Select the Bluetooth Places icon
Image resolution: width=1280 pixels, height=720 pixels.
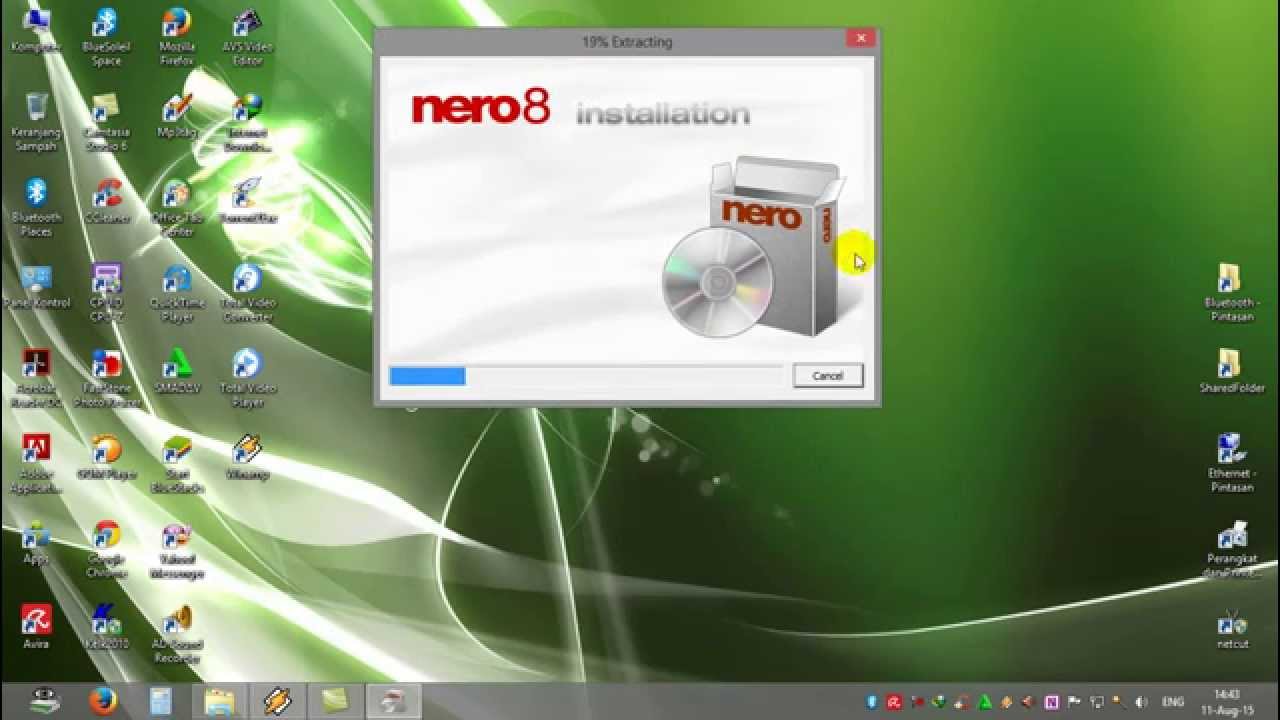point(36,208)
